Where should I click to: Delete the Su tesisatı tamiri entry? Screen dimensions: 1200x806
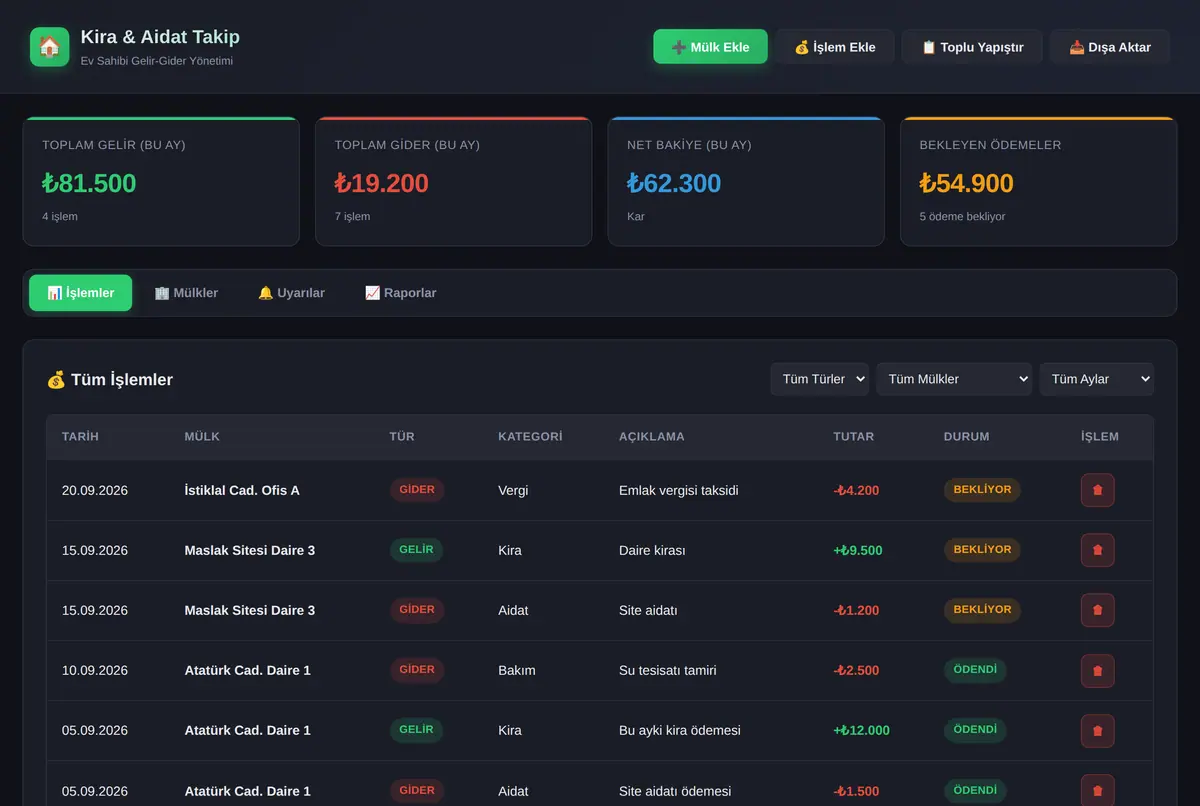click(x=1097, y=670)
